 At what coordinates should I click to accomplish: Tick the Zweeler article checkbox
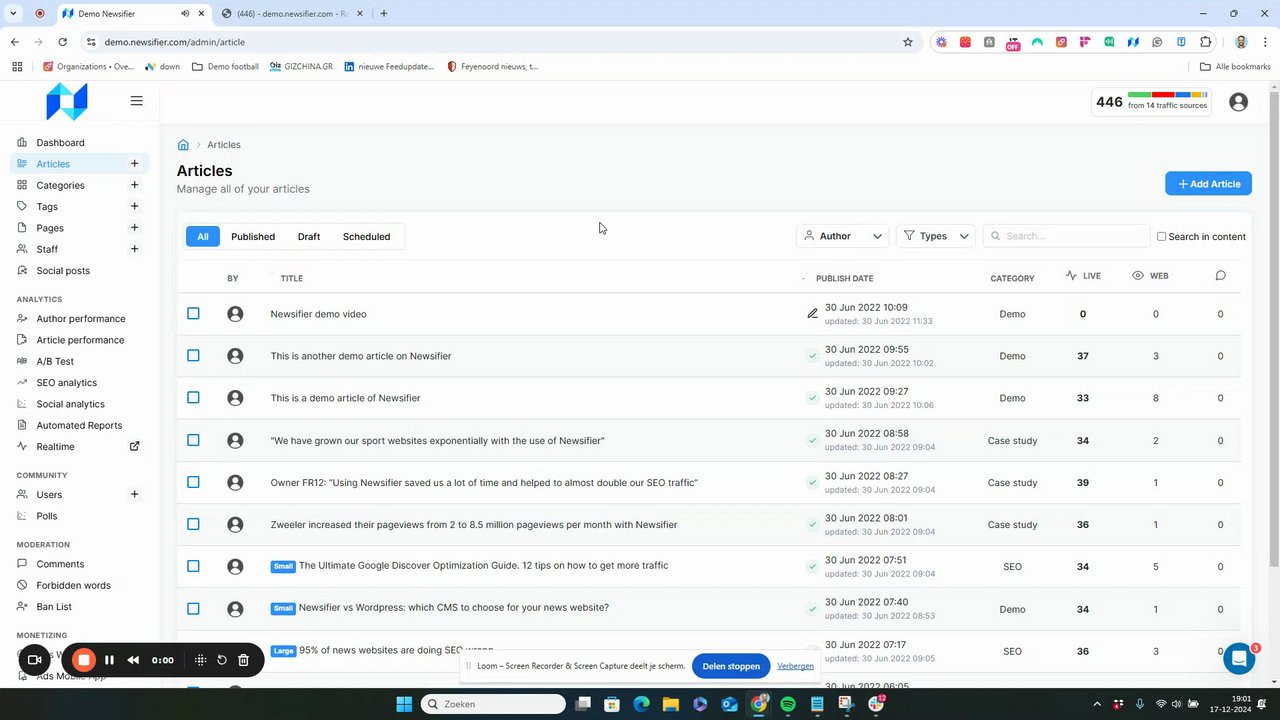(x=194, y=524)
